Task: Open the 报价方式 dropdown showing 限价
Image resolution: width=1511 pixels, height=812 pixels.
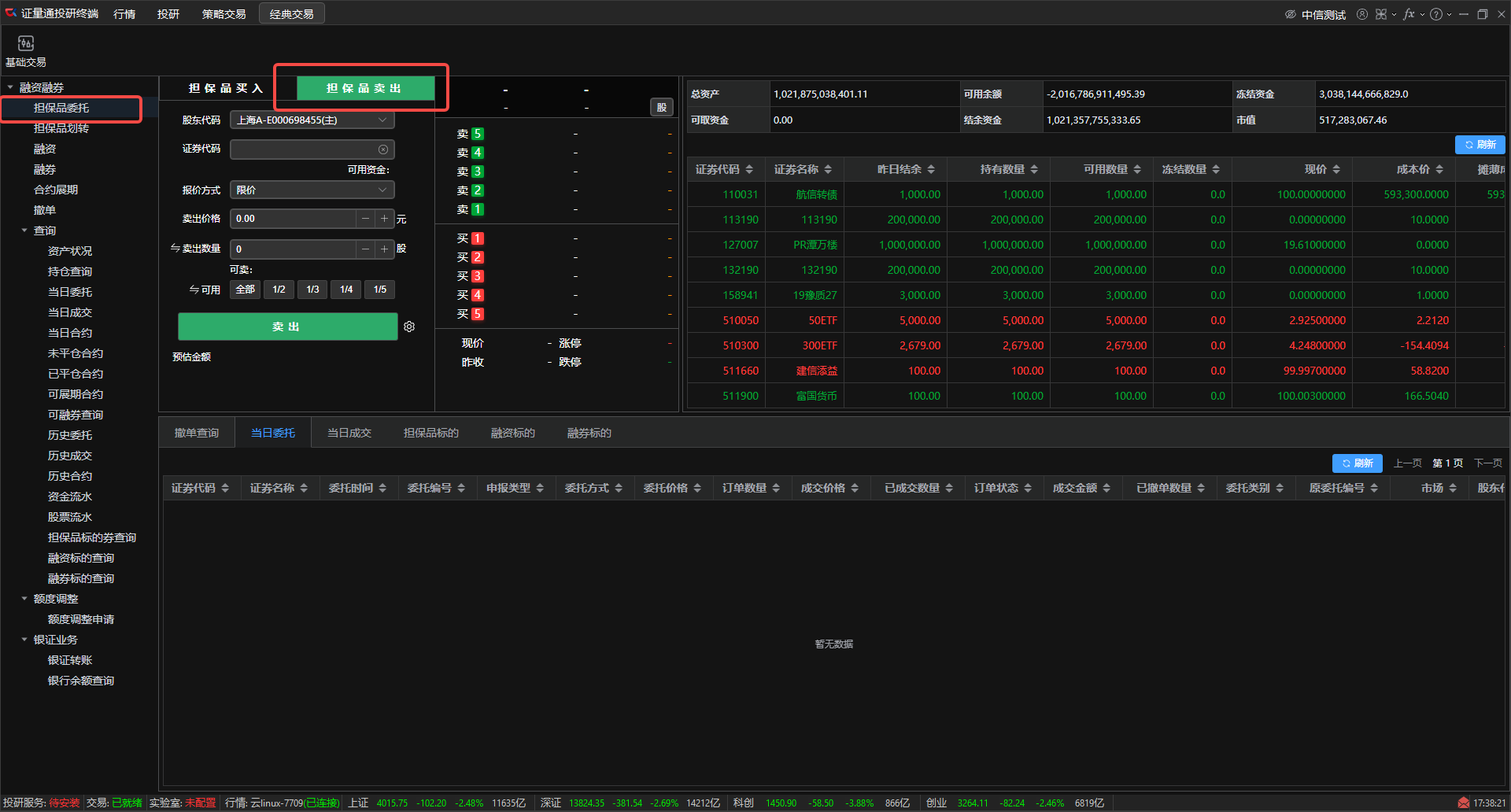Action: 312,190
